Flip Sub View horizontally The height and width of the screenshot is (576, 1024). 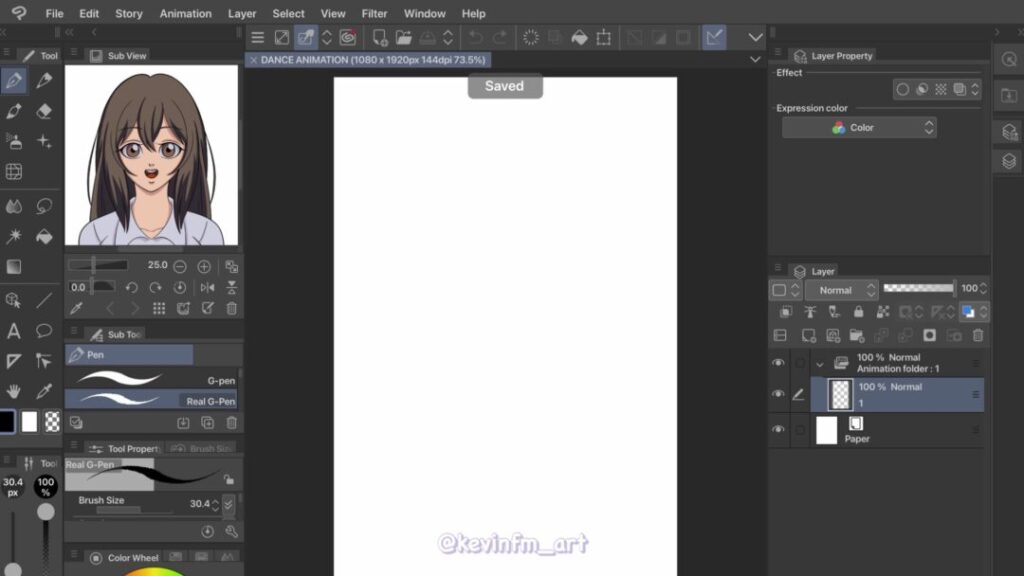coord(208,287)
